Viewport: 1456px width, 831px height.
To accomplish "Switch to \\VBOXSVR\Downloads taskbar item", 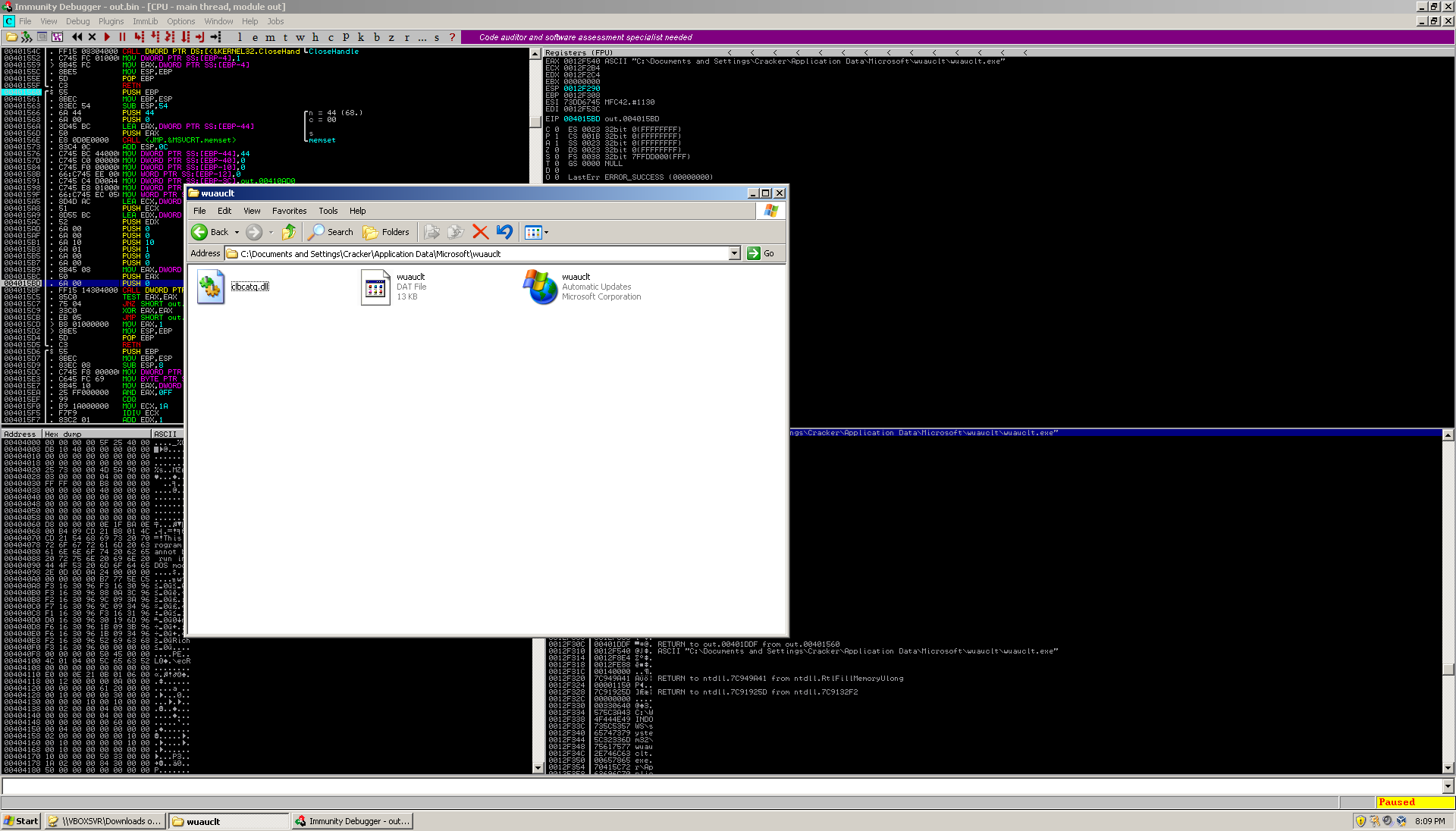I will click(x=105, y=821).
